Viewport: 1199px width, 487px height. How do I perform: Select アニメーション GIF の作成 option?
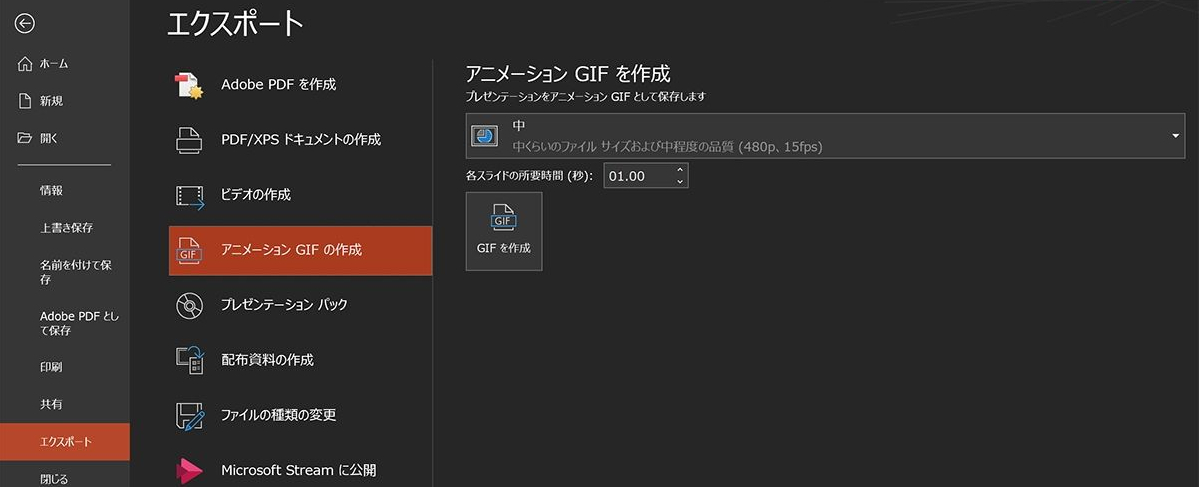(x=301, y=251)
